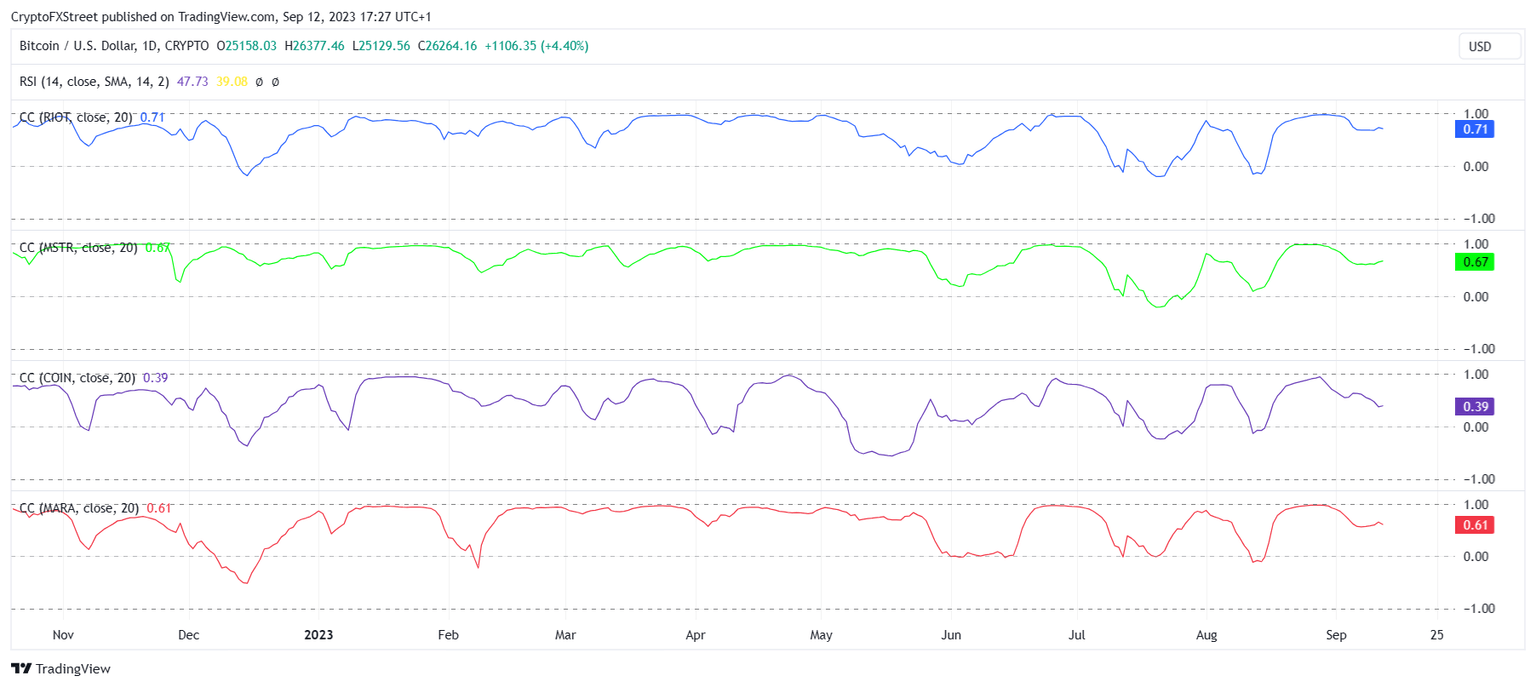
Task: Click the 1.00 scale label in the MSTR pane
Action: [1475, 244]
